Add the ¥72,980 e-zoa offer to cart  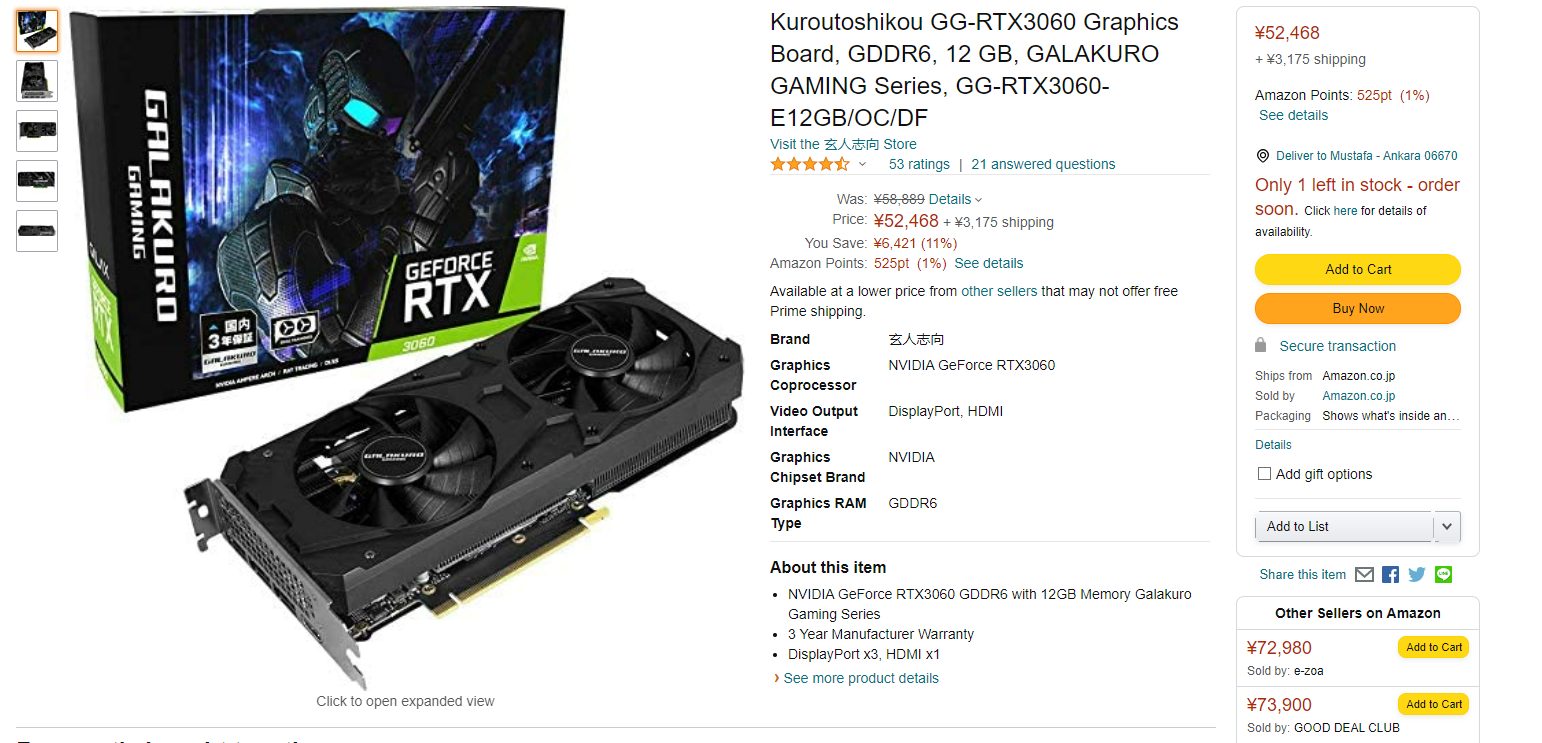pyautogui.click(x=1434, y=647)
